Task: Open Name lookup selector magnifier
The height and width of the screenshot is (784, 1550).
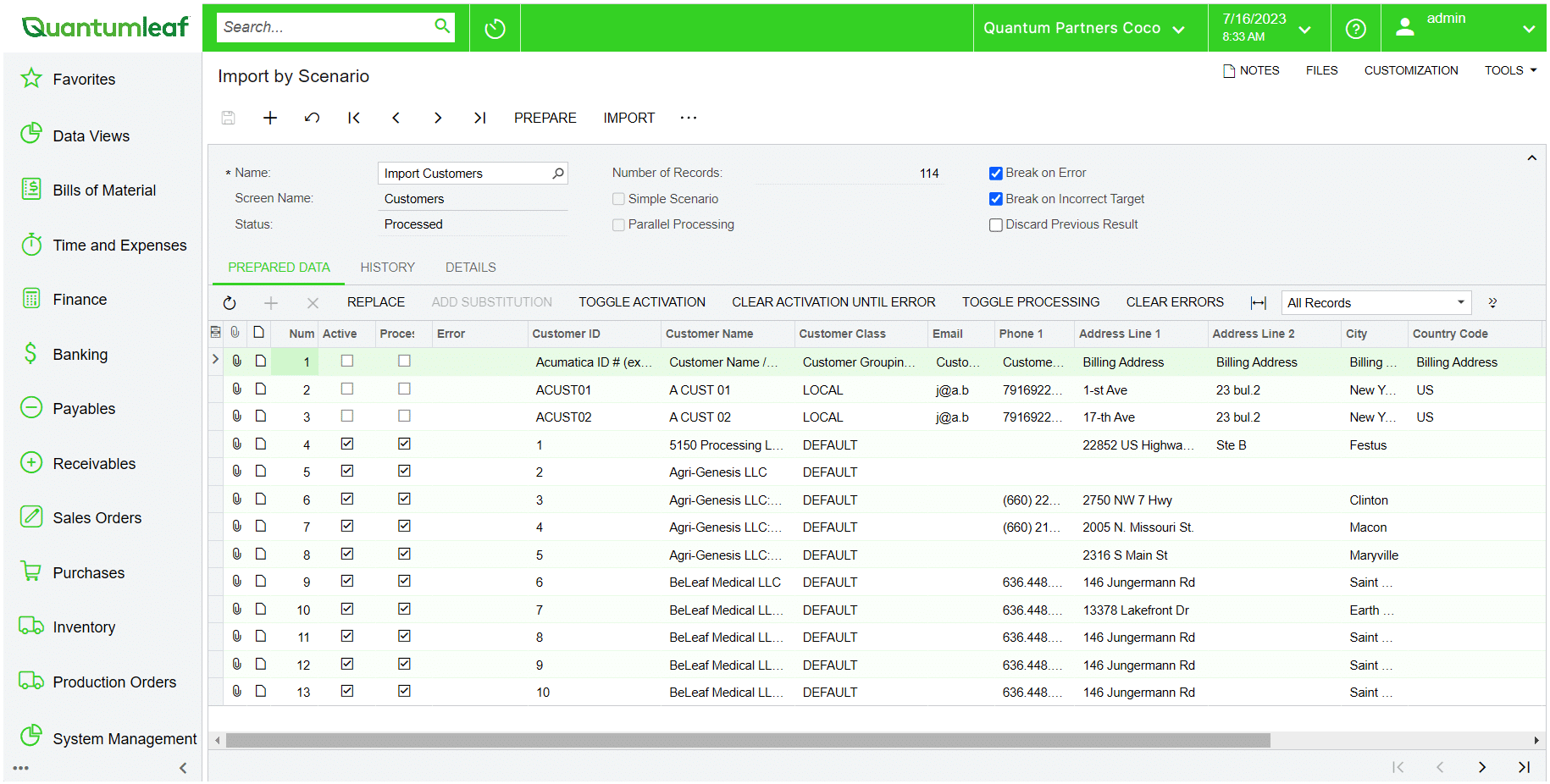Action: (558, 174)
